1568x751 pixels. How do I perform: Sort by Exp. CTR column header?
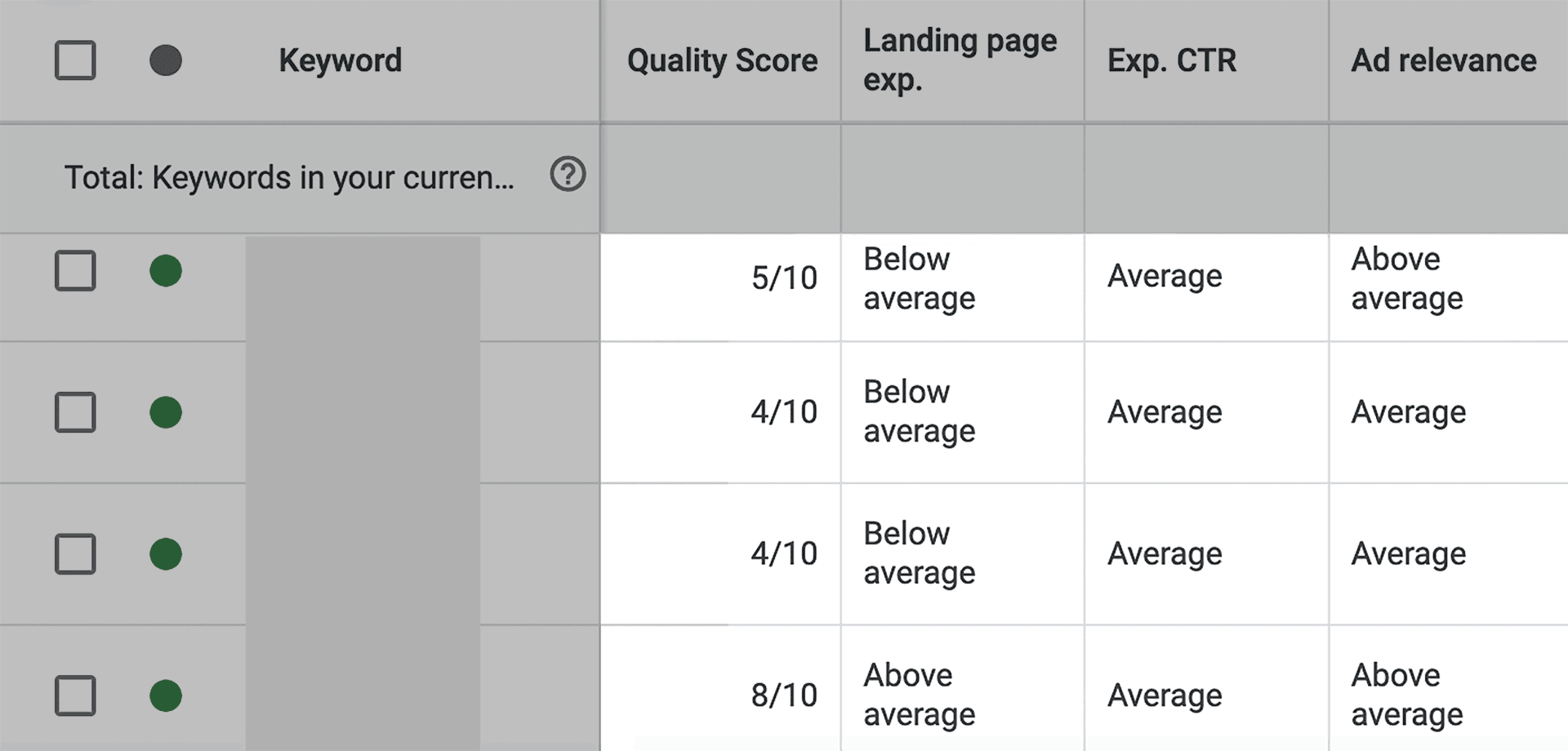coord(1171,60)
